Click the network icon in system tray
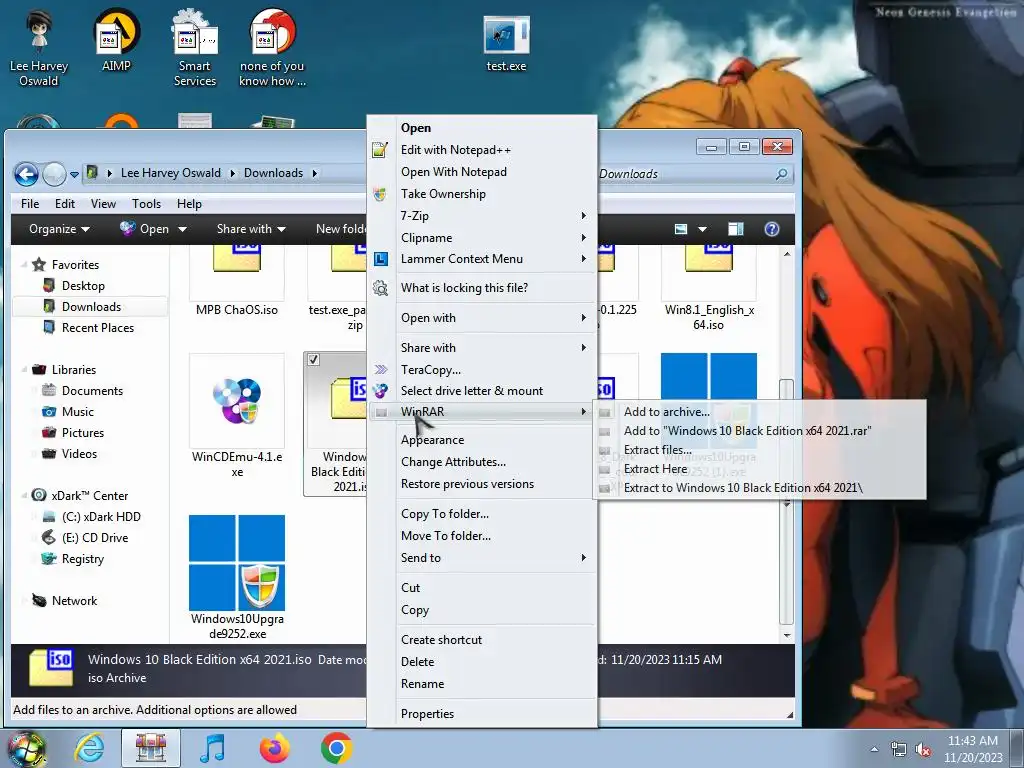This screenshot has height=768, width=1024. (x=898, y=750)
